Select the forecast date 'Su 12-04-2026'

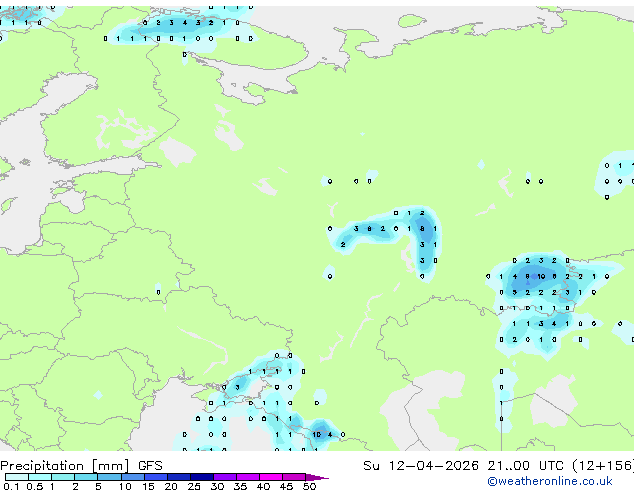421,466
